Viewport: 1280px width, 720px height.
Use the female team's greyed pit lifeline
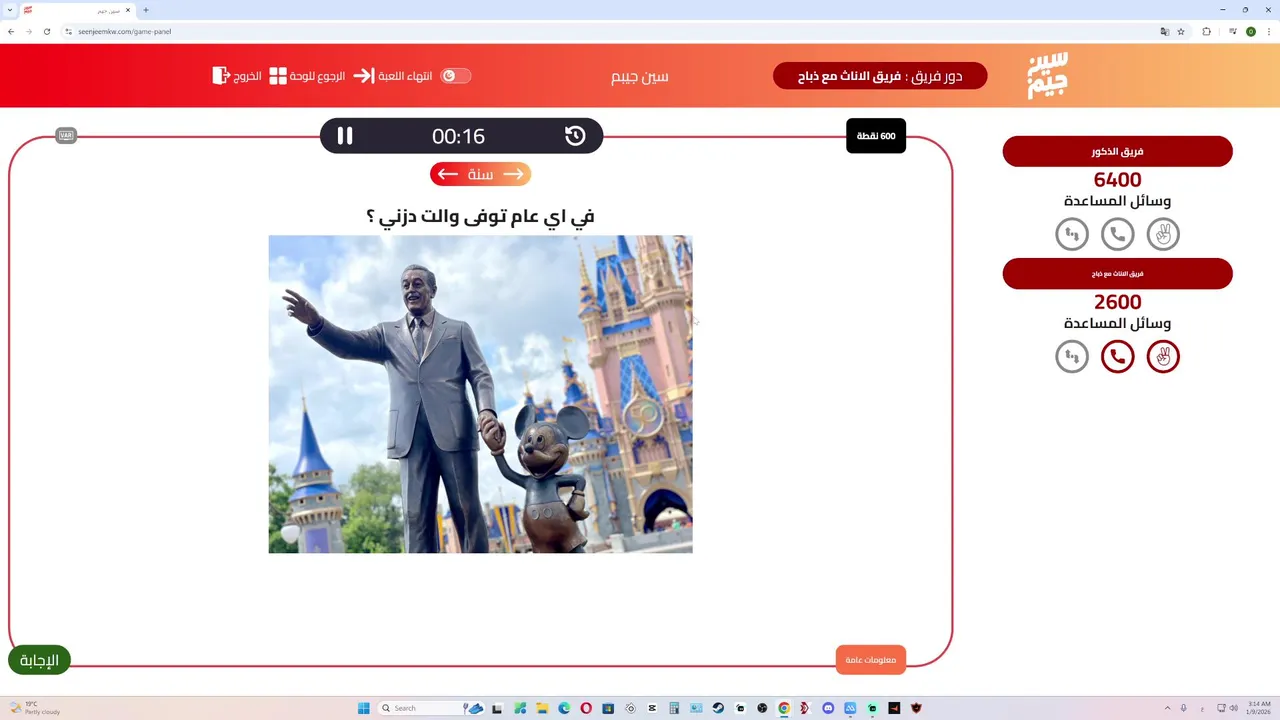[1072, 356]
